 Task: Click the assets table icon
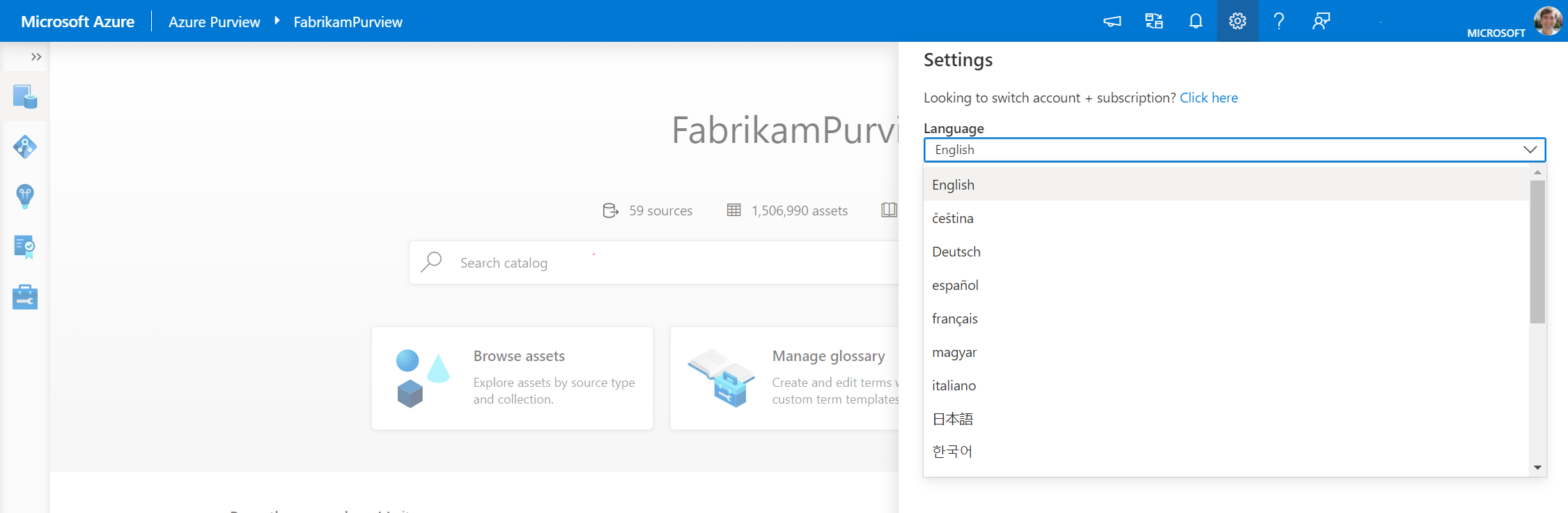click(x=733, y=210)
